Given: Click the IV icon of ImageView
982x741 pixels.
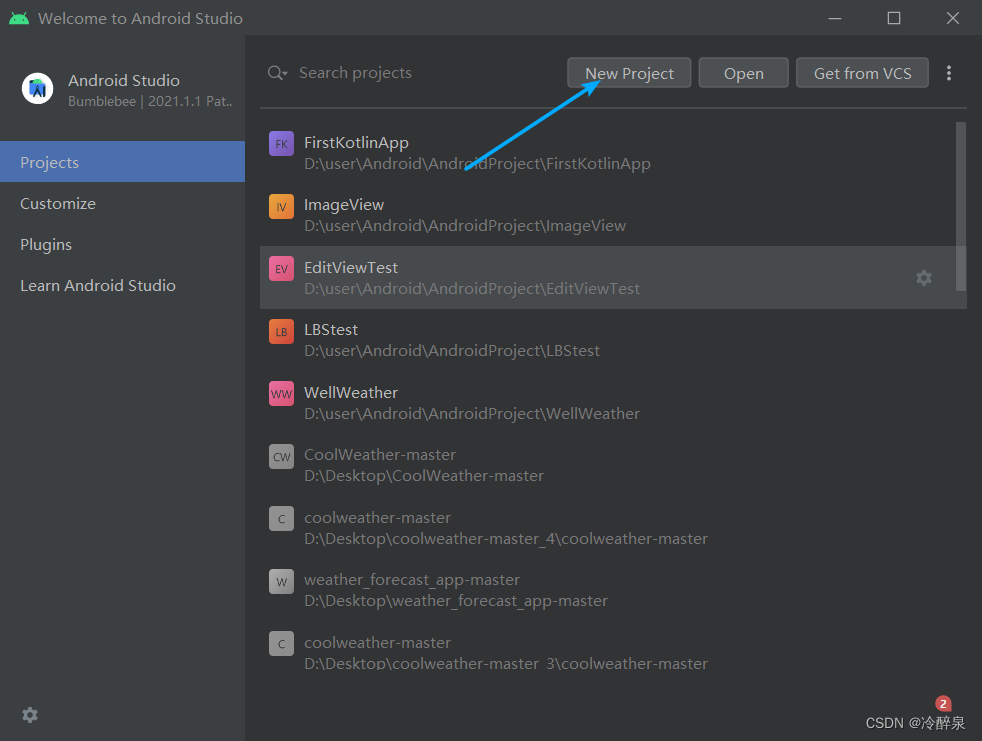Looking at the screenshot, I should tap(281, 206).
